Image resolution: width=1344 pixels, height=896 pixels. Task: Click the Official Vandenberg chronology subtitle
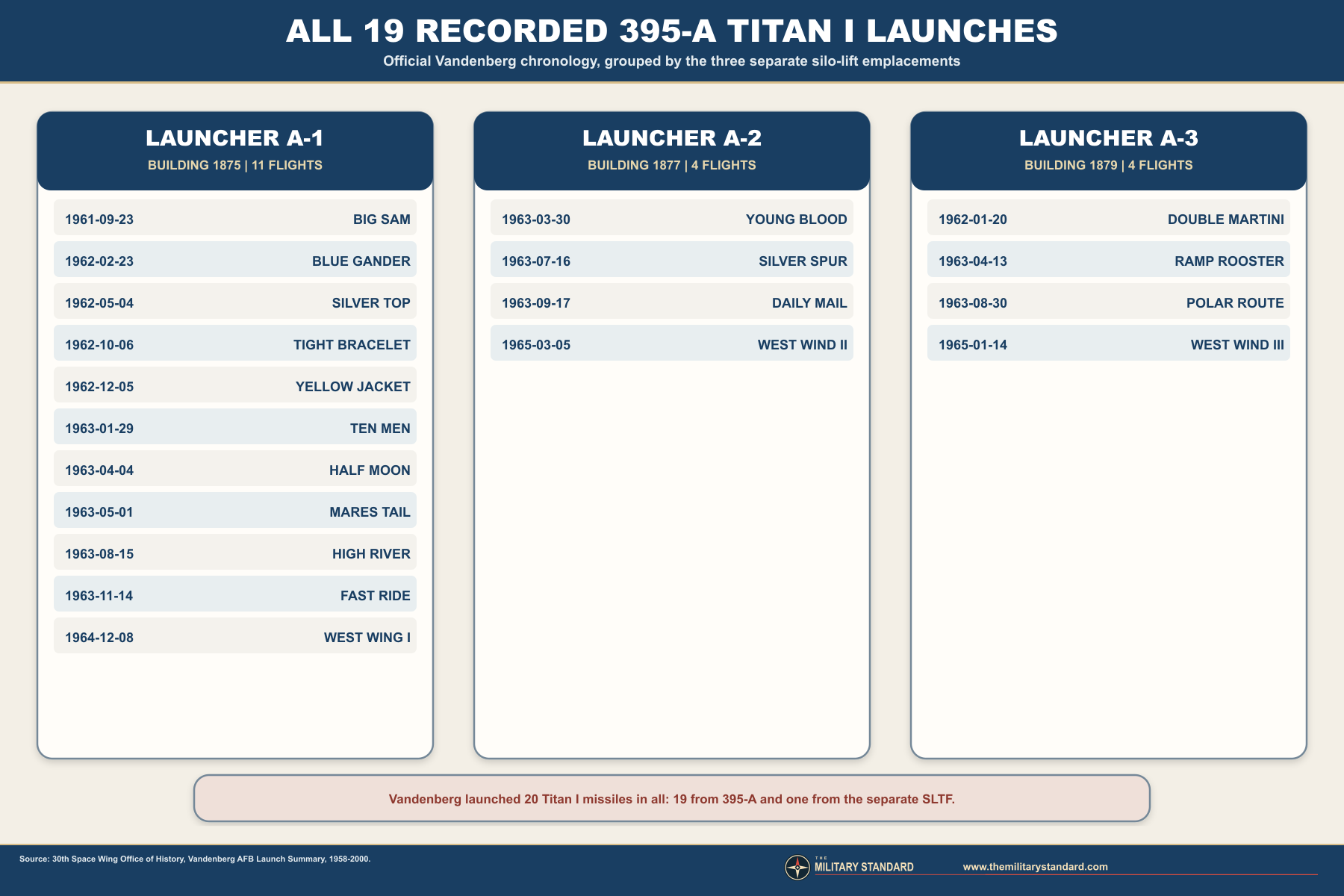click(672, 61)
